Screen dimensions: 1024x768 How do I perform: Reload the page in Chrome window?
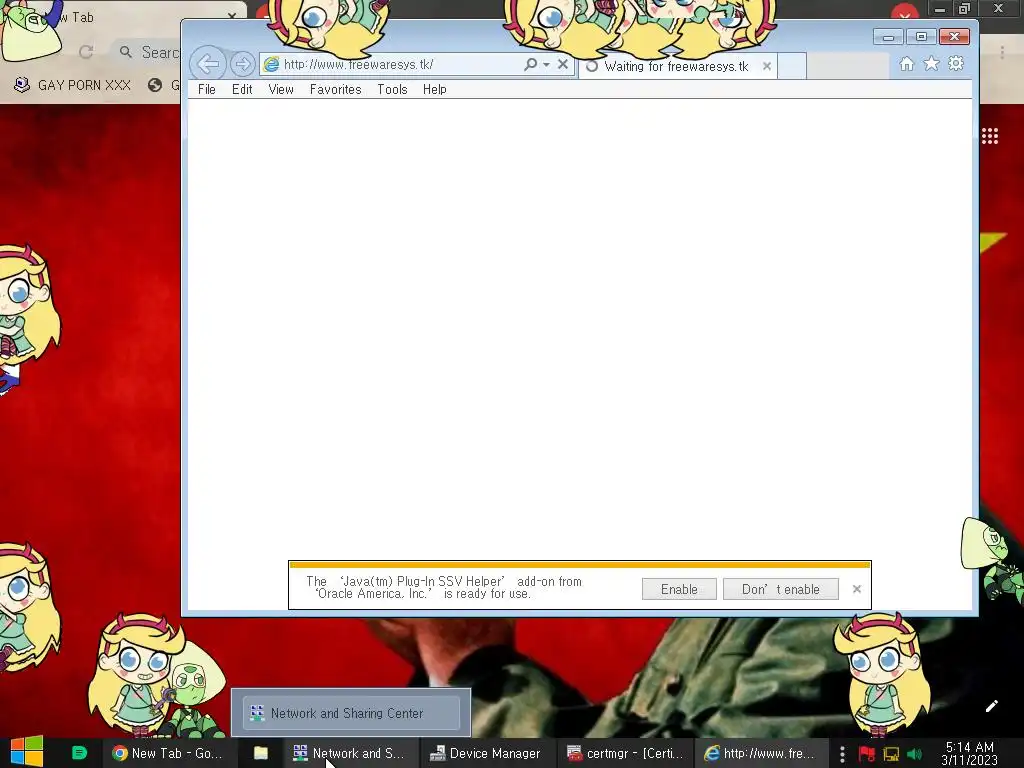86,52
